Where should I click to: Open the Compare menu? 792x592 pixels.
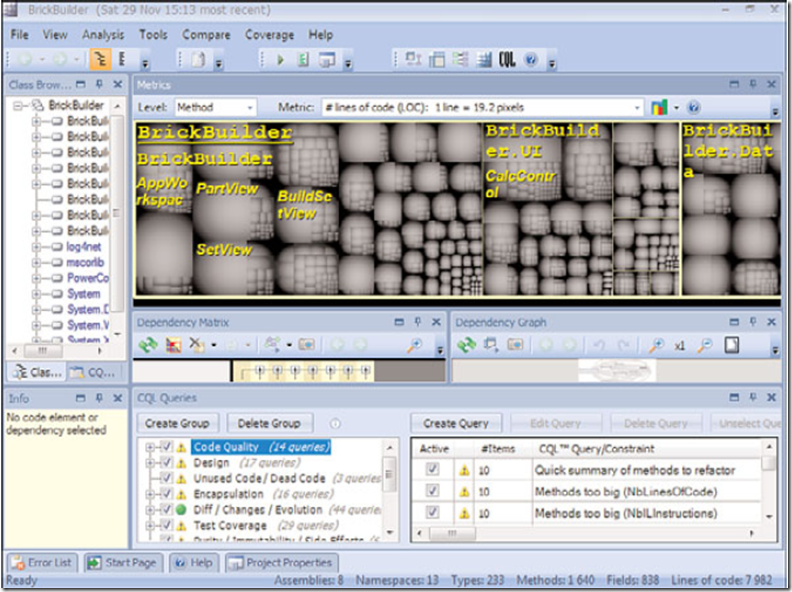pos(206,35)
